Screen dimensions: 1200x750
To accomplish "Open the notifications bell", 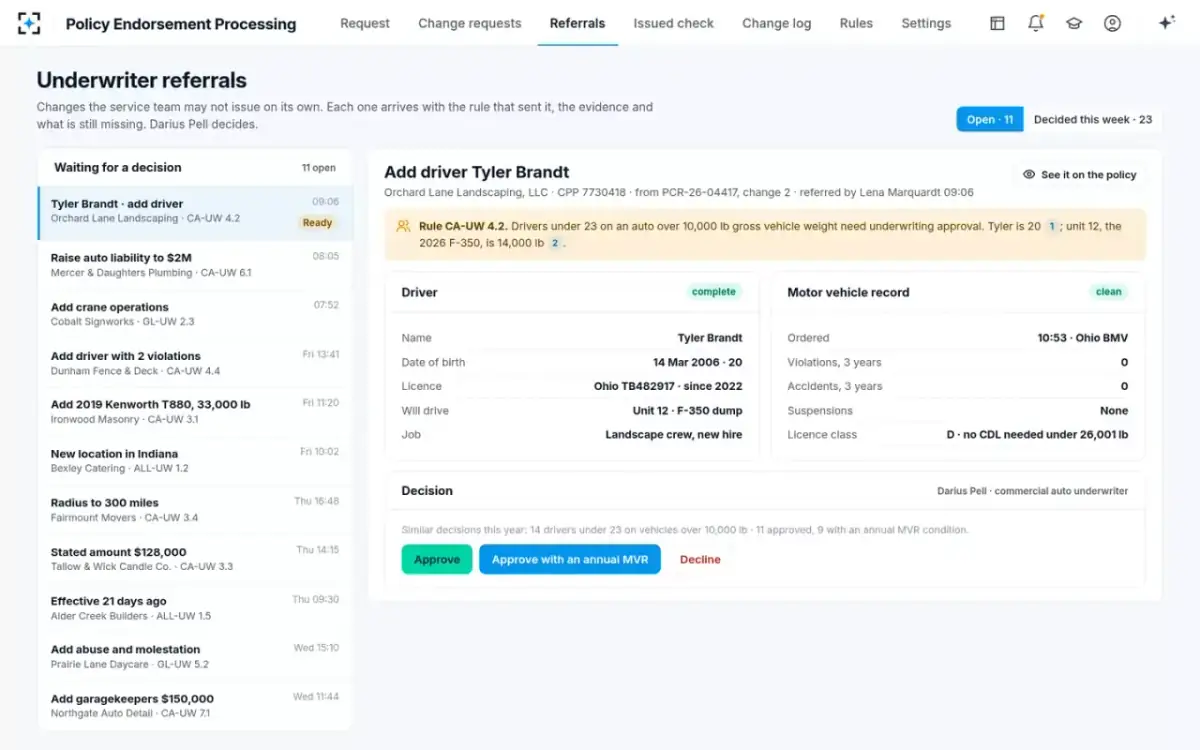I will (1036, 23).
